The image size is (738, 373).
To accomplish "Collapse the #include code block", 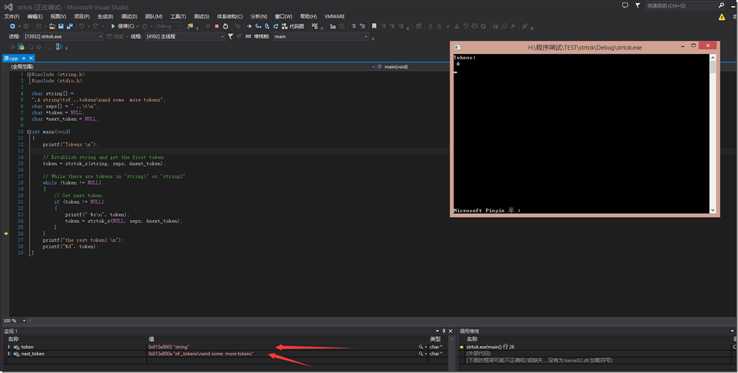I will (29, 74).
